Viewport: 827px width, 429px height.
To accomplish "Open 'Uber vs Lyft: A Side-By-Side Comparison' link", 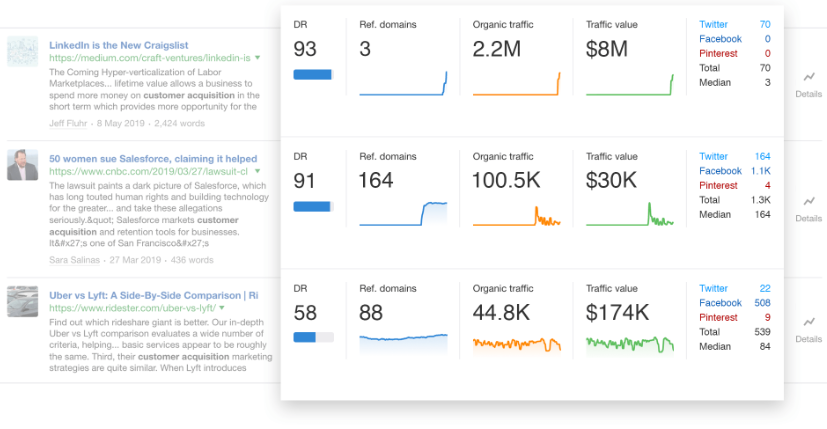I will click(153, 295).
